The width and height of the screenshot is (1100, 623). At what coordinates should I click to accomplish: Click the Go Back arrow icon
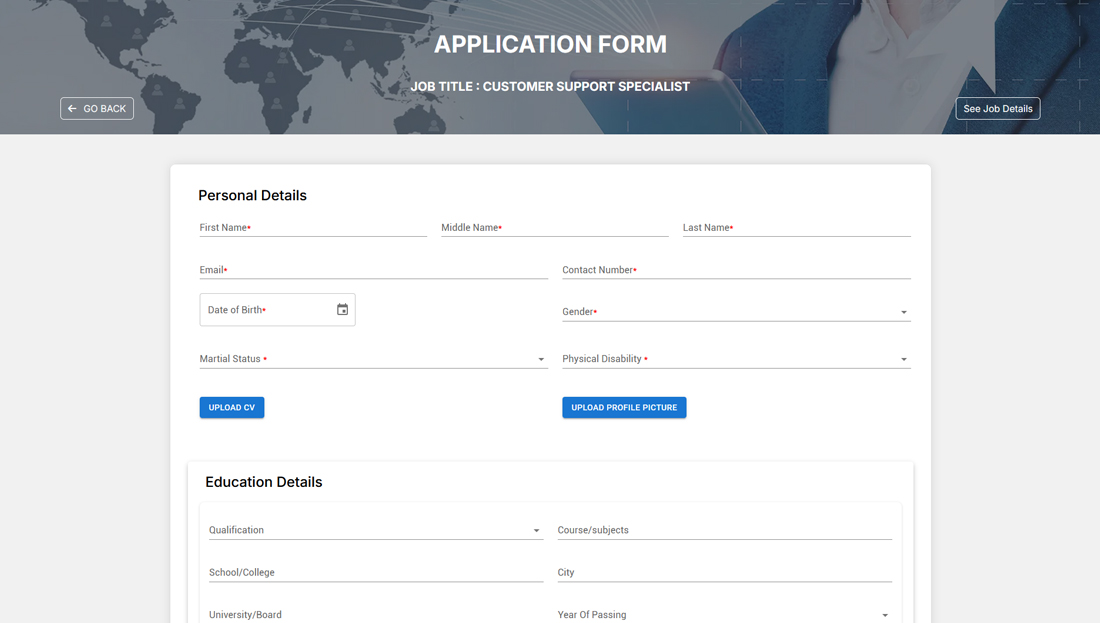pos(72,108)
